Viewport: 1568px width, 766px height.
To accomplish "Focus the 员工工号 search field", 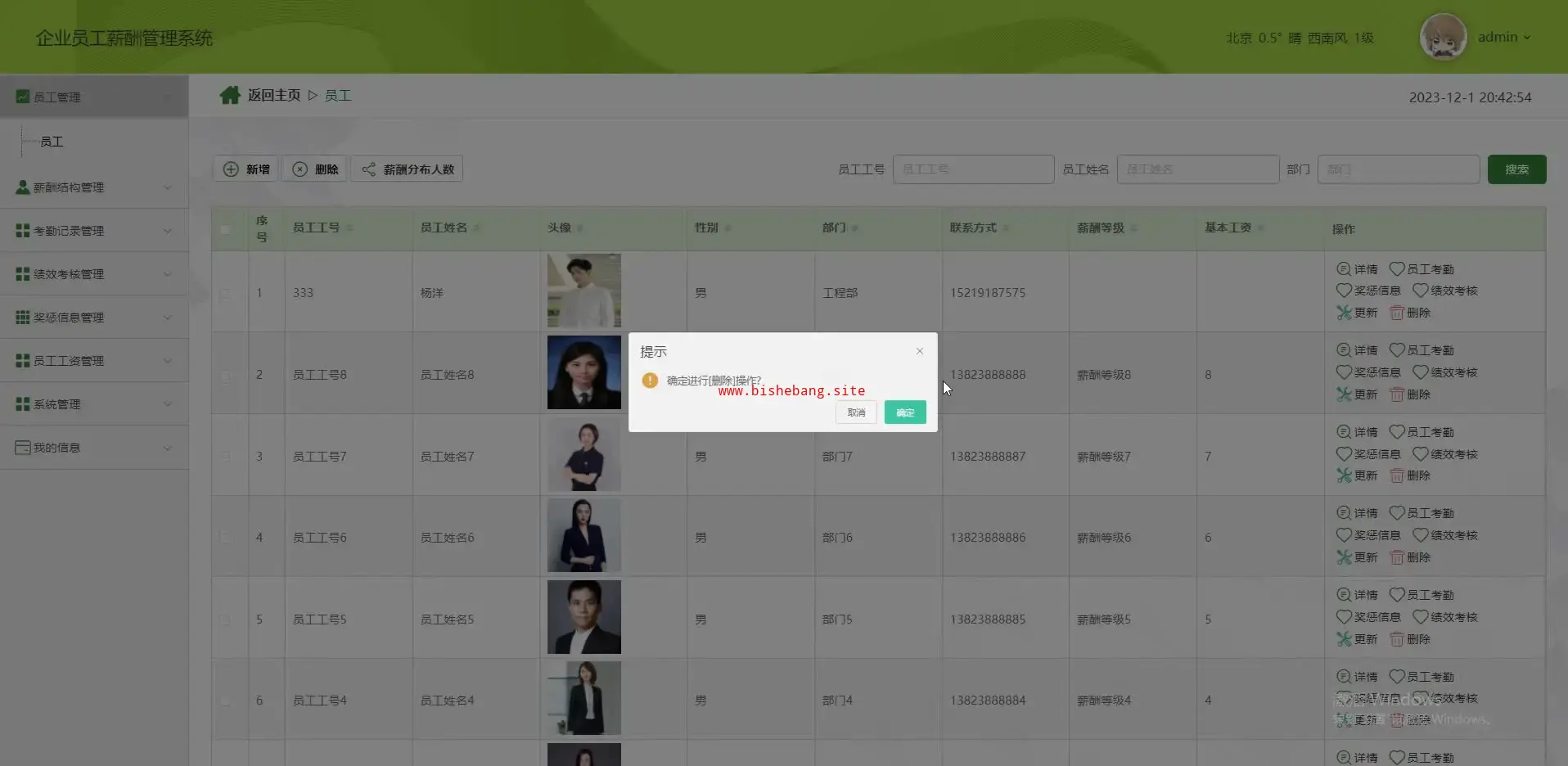I will (973, 169).
